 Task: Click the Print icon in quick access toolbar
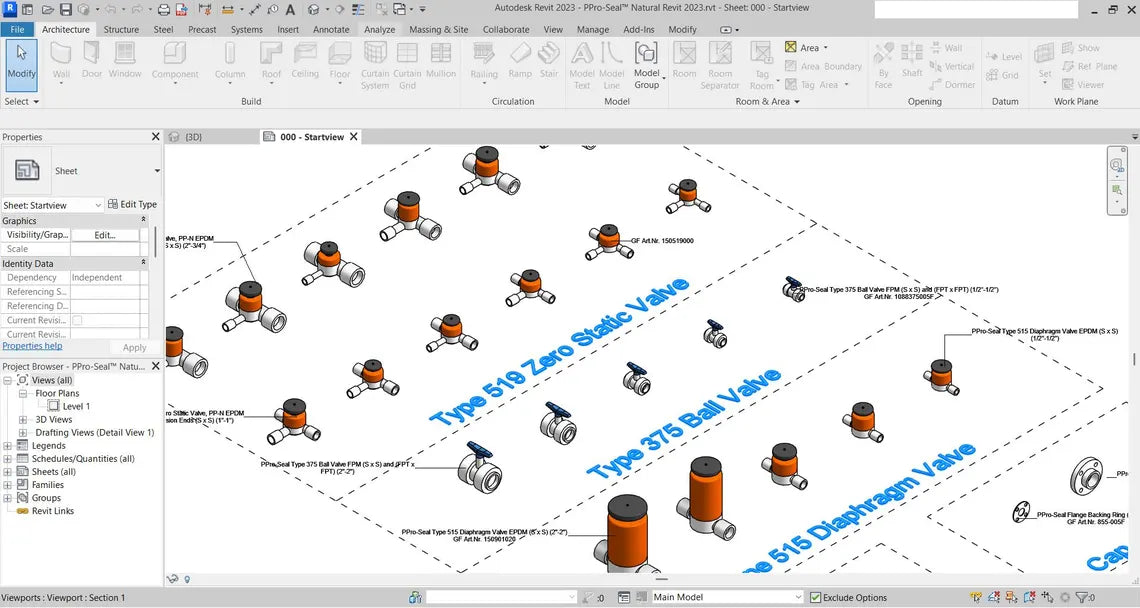point(164,9)
